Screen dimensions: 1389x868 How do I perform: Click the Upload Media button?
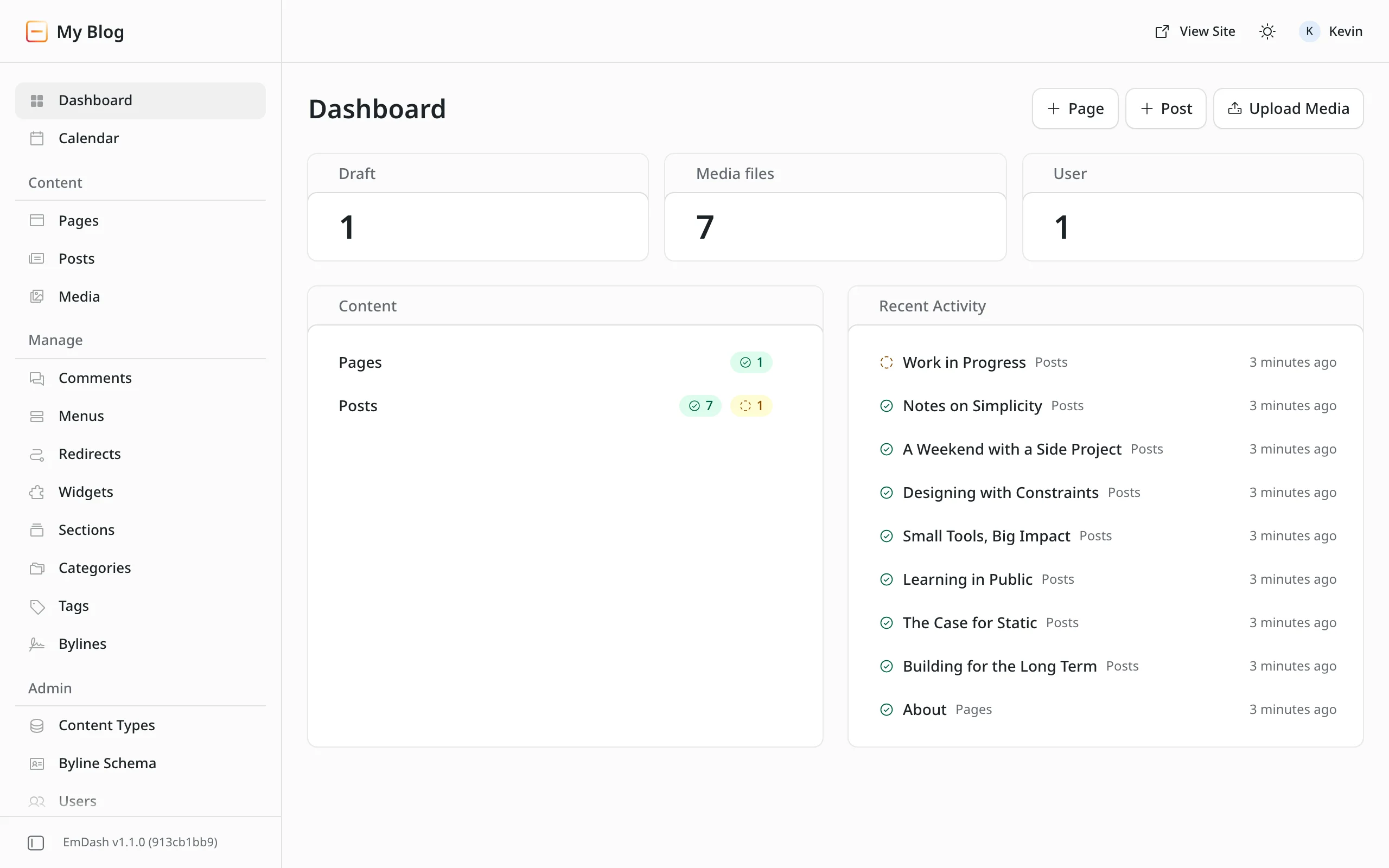pyautogui.click(x=1289, y=108)
